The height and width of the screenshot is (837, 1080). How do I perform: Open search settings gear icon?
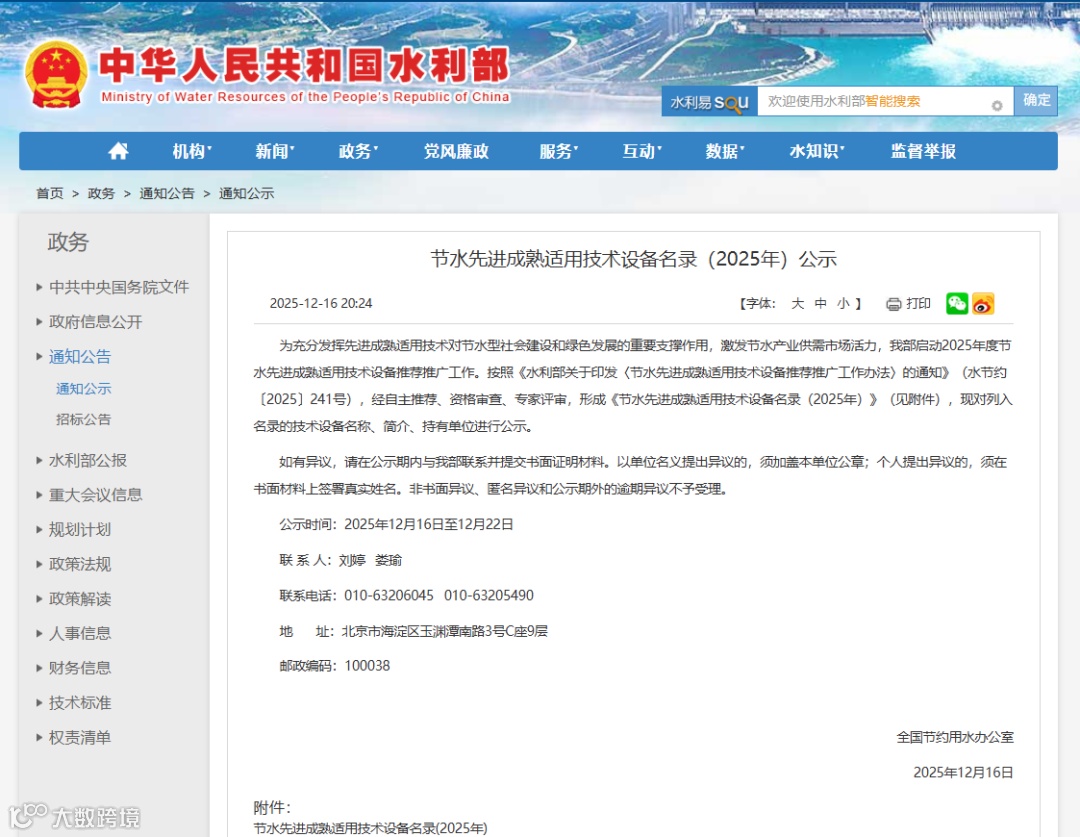pyautogui.click(x=997, y=105)
